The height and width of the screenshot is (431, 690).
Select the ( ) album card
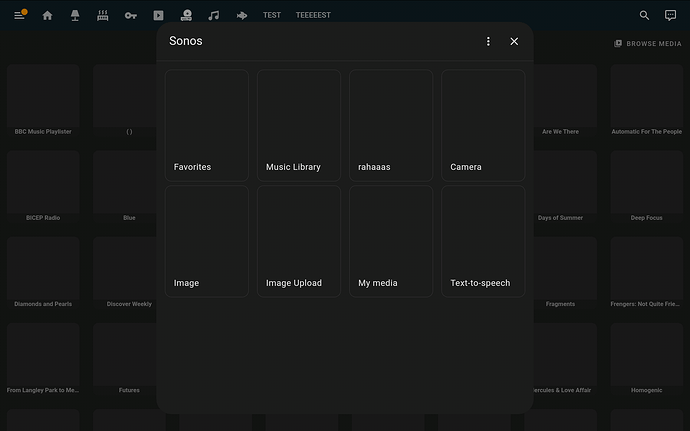click(x=125, y=100)
